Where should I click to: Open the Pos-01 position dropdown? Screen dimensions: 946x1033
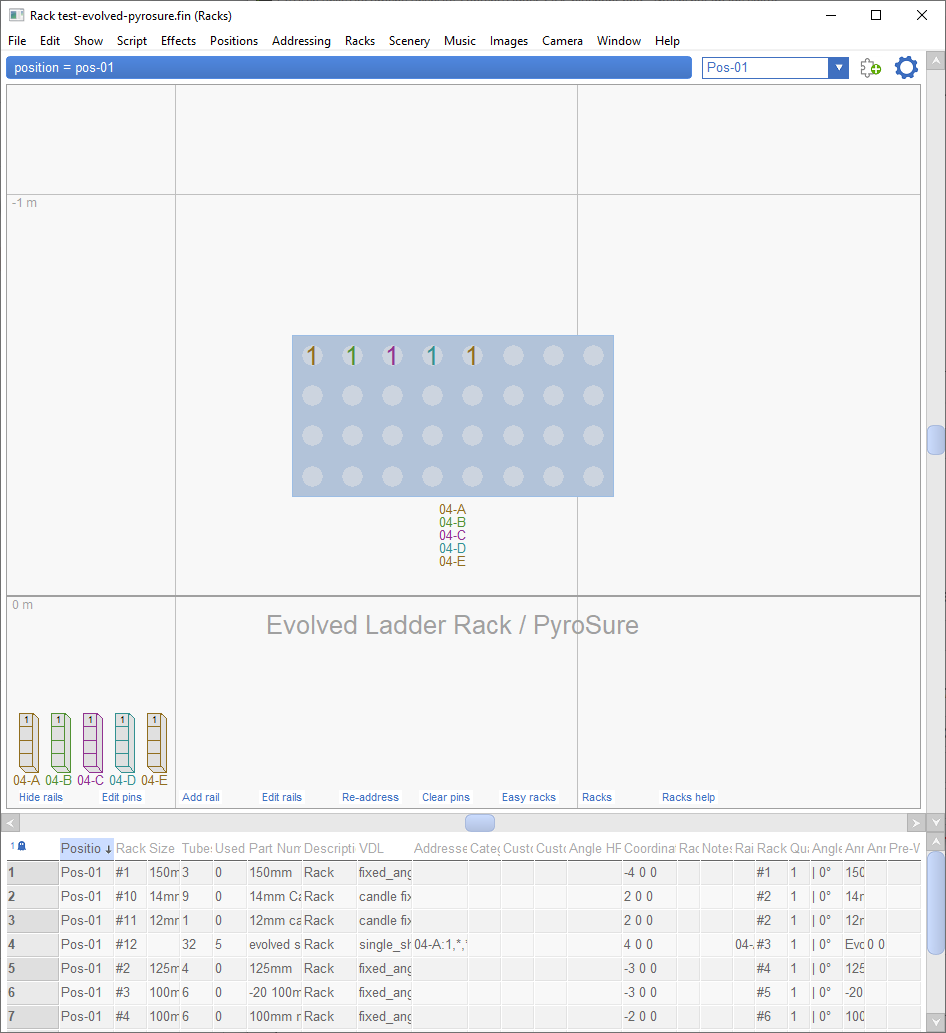pyautogui.click(x=838, y=67)
